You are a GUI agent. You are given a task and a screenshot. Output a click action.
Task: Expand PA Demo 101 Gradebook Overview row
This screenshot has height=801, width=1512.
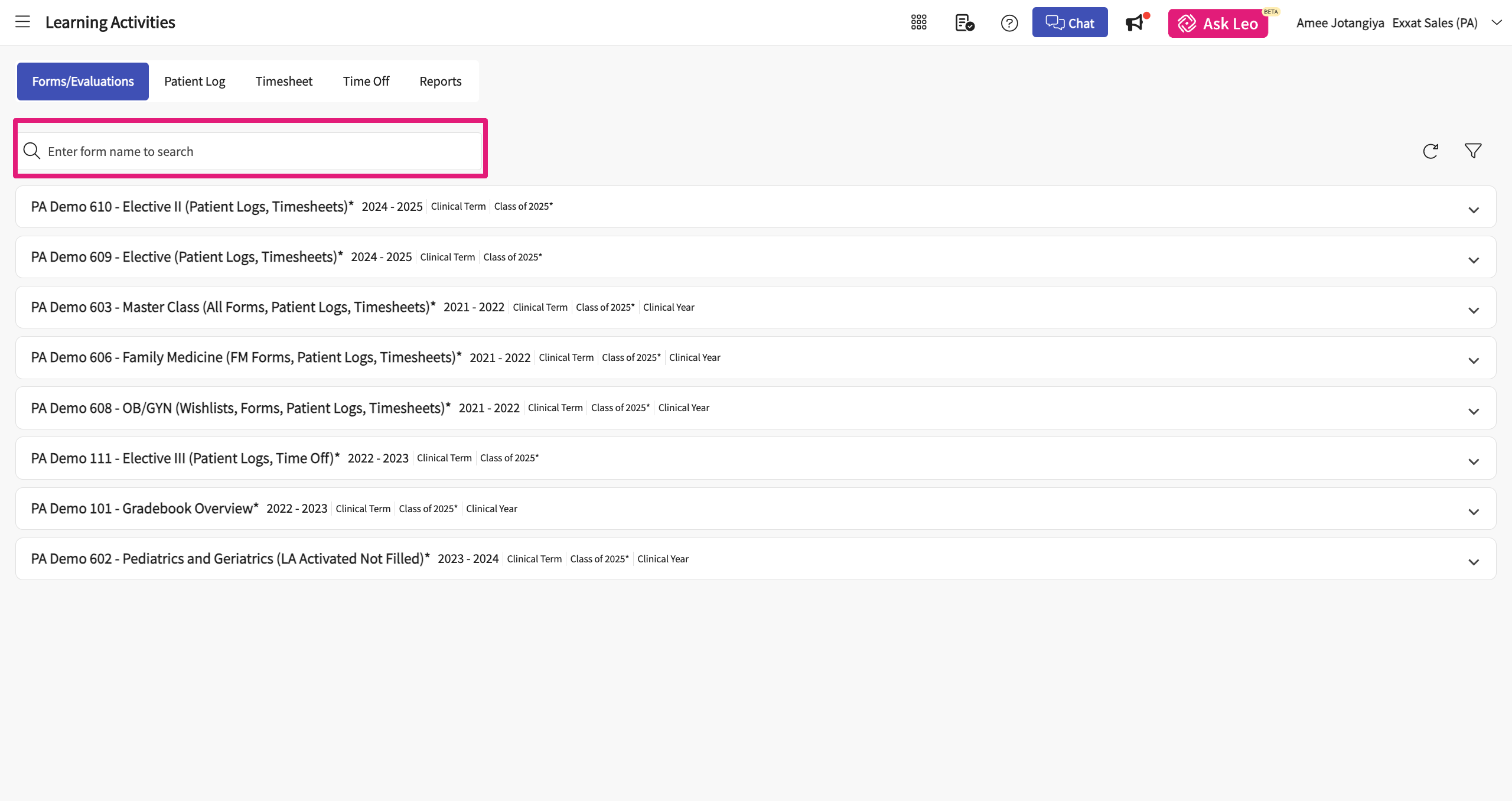(1474, 512)
